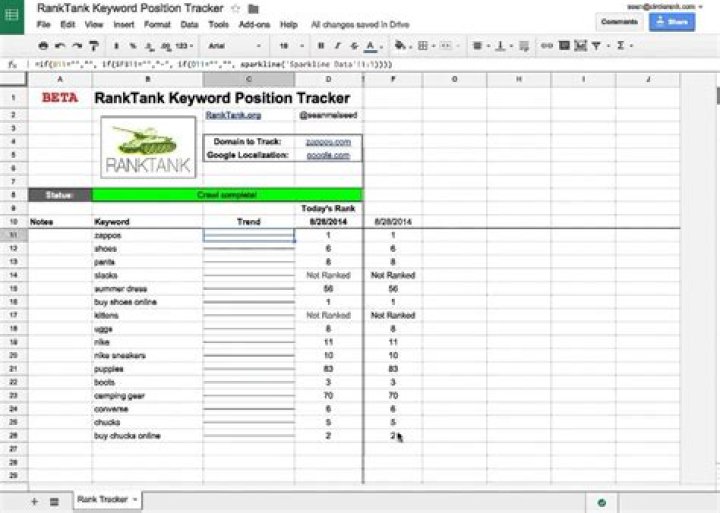Click the Insert comment icon
The height and width of the screenshot is (513, 720).
click(x=564, y=45)
